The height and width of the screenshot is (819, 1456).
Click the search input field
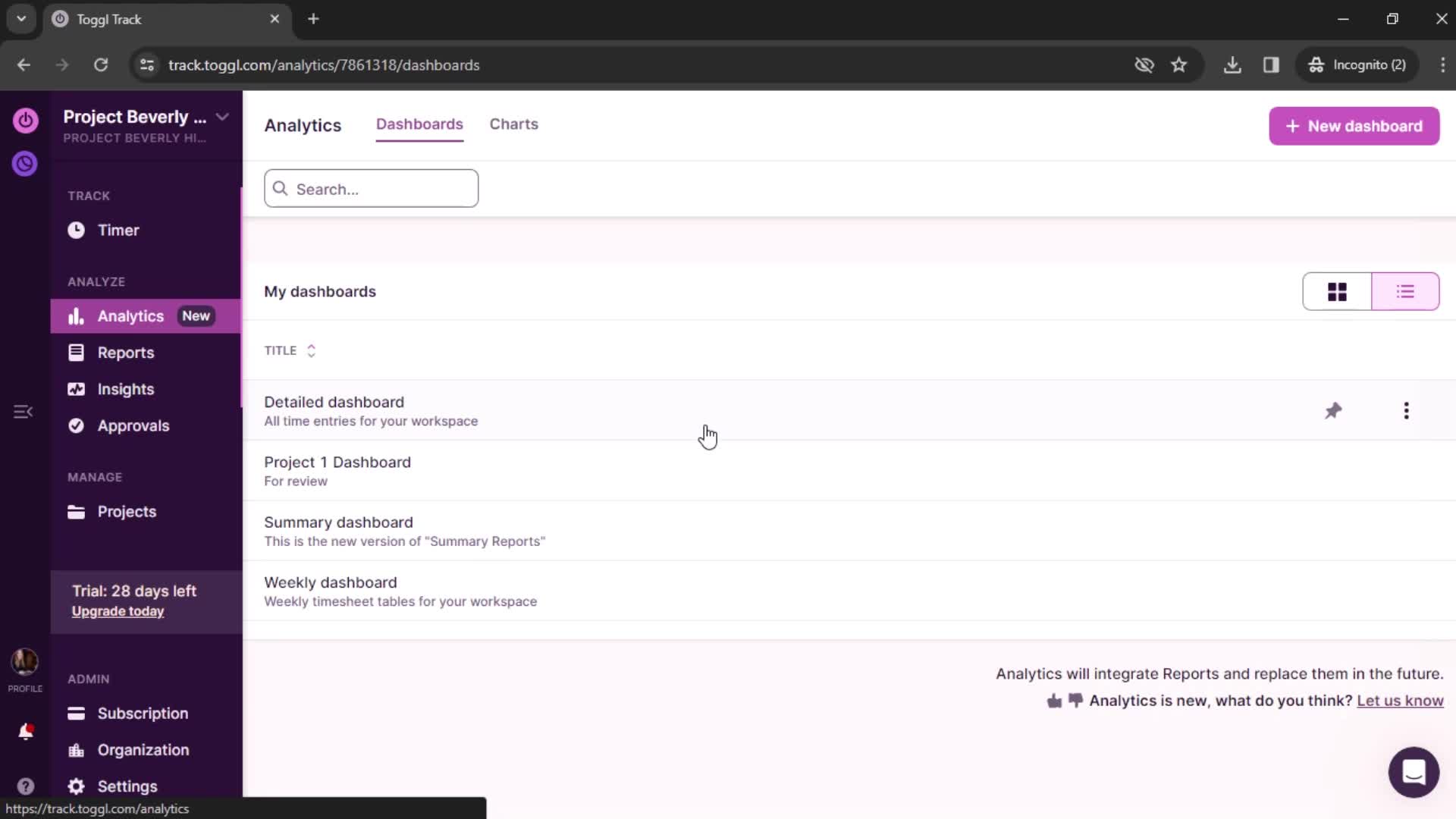371,189
